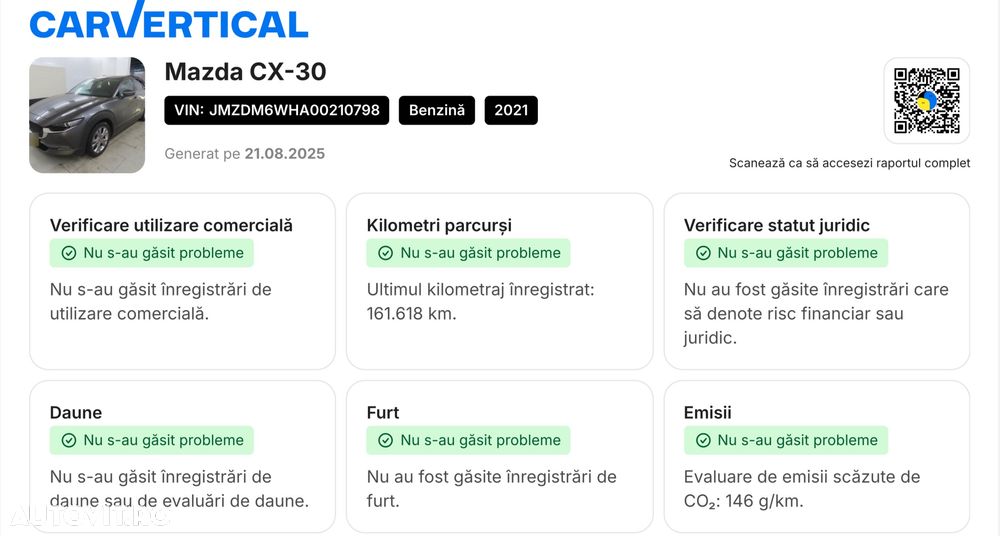The image size is (1000, 536).
Task: Click check icon under Daune
Action: tap(69, 440)
